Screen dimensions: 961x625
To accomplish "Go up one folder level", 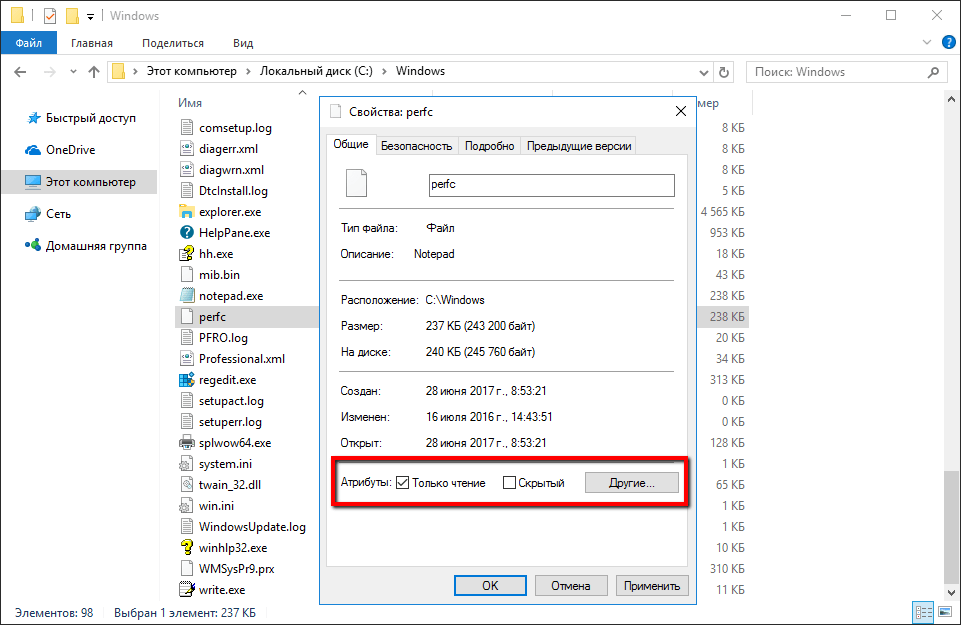I will [93, 71].
